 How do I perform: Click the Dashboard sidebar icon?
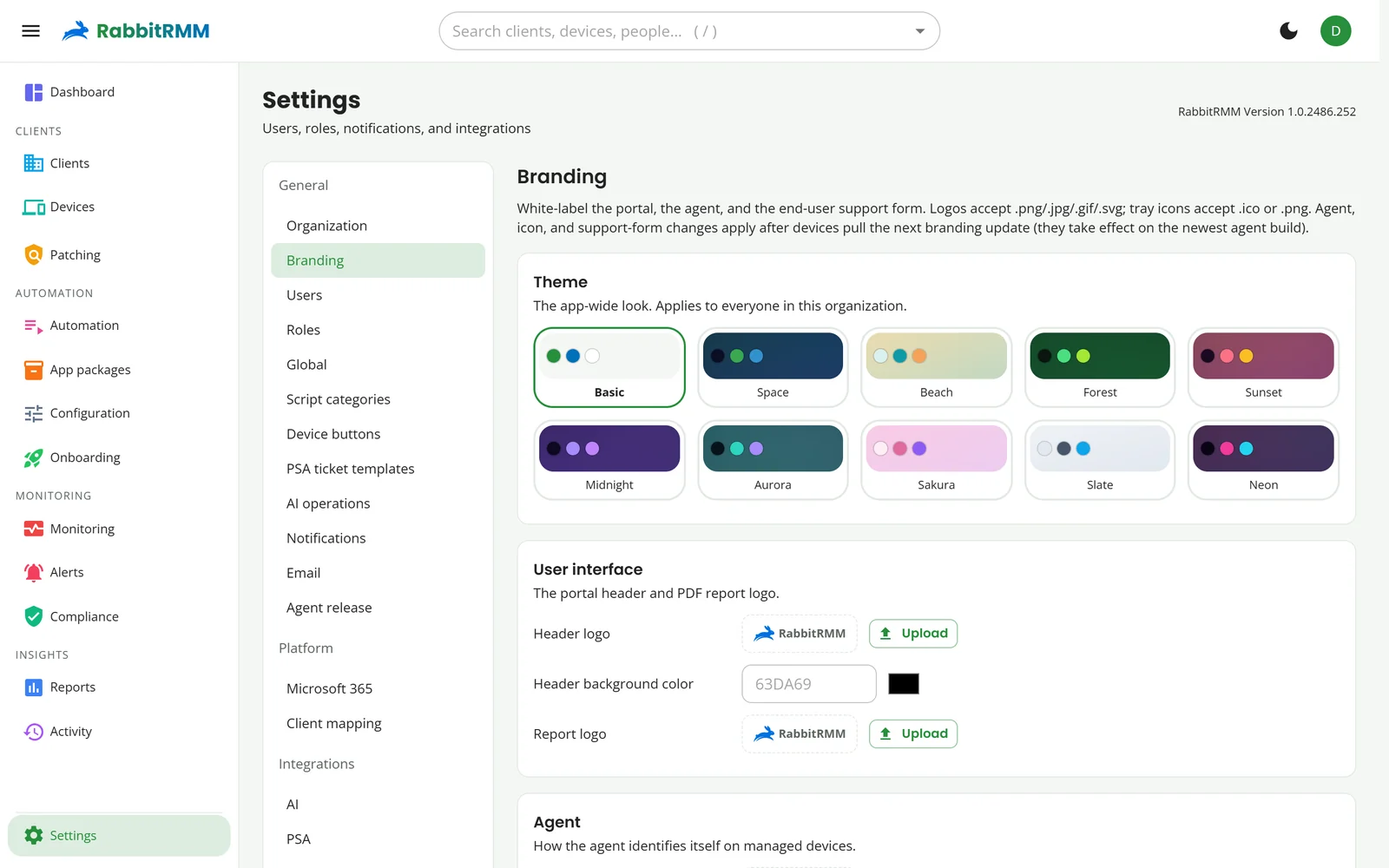(x=33, y=92)
